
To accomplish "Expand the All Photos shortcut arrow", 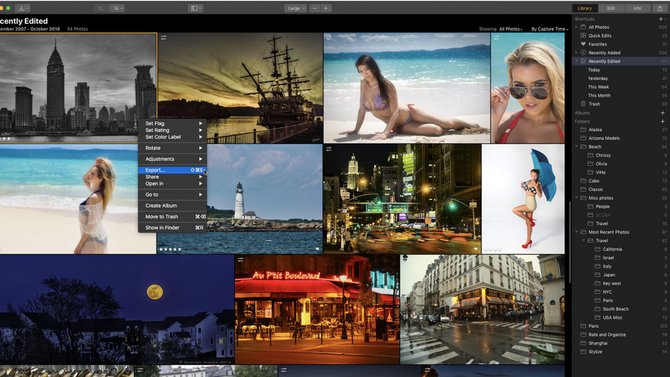I will [576, 27].
